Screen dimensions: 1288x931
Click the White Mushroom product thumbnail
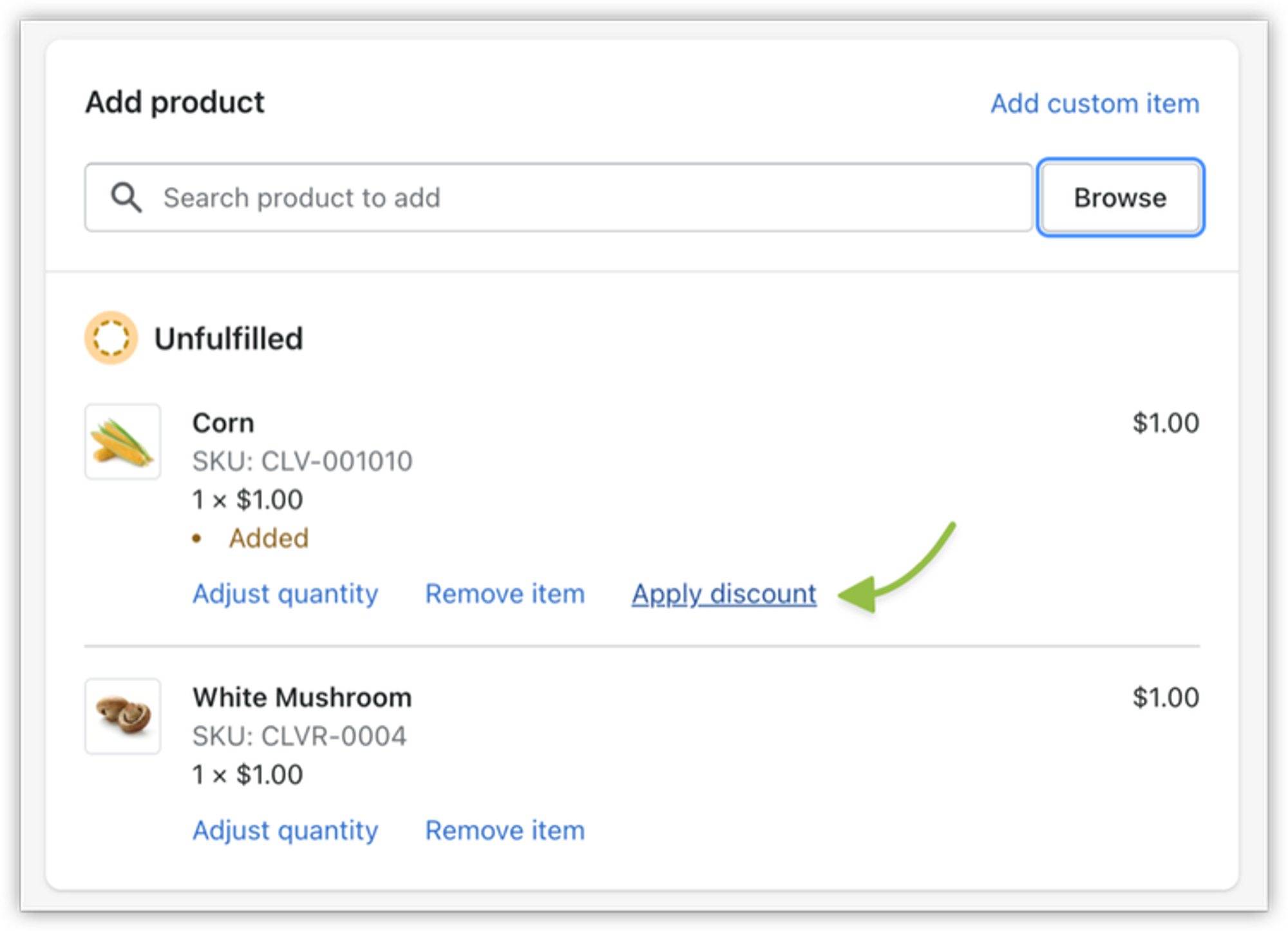click(x=122, y=716)
